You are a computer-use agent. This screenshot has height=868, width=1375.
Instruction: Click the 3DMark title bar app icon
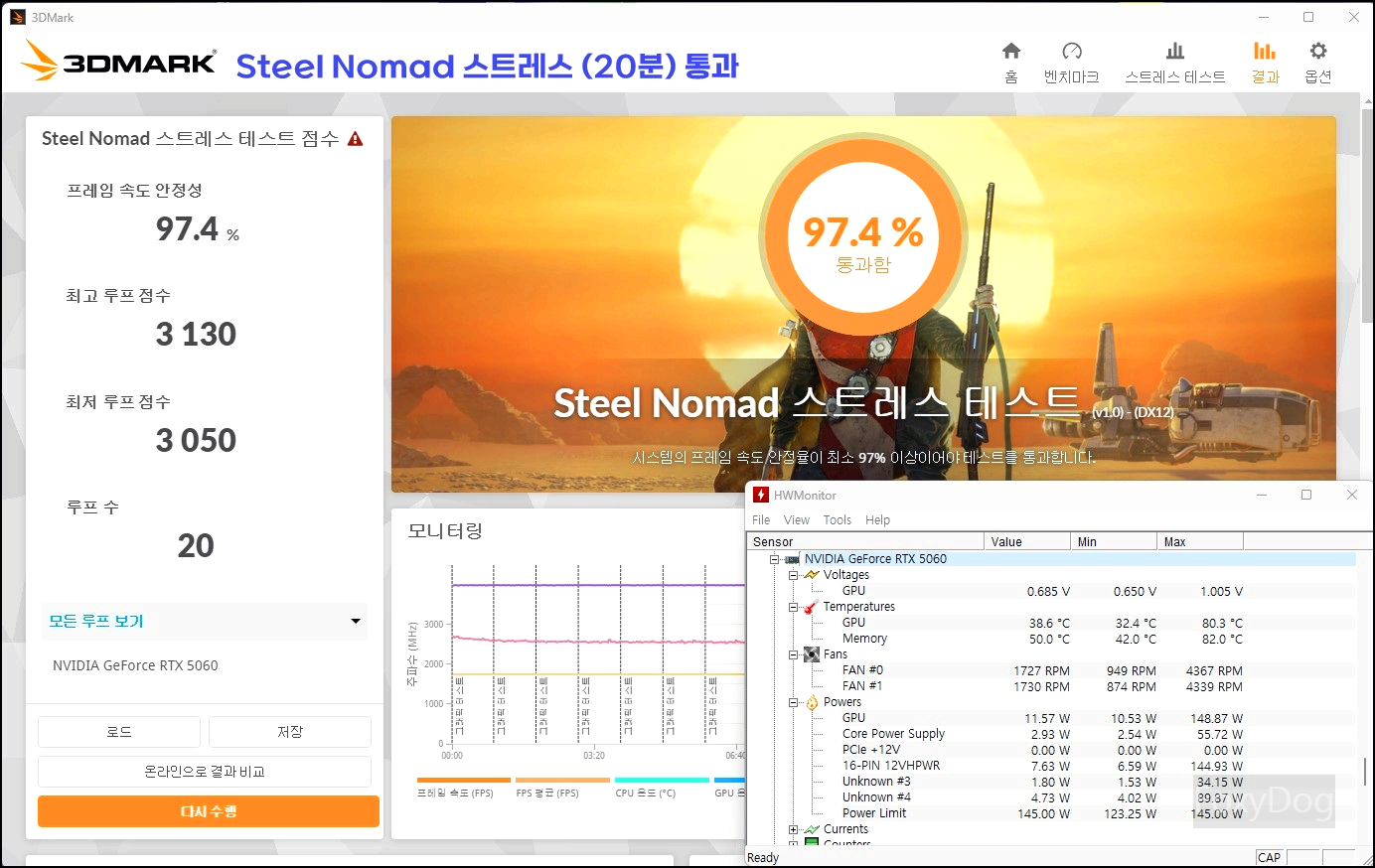tap(17, 17)
